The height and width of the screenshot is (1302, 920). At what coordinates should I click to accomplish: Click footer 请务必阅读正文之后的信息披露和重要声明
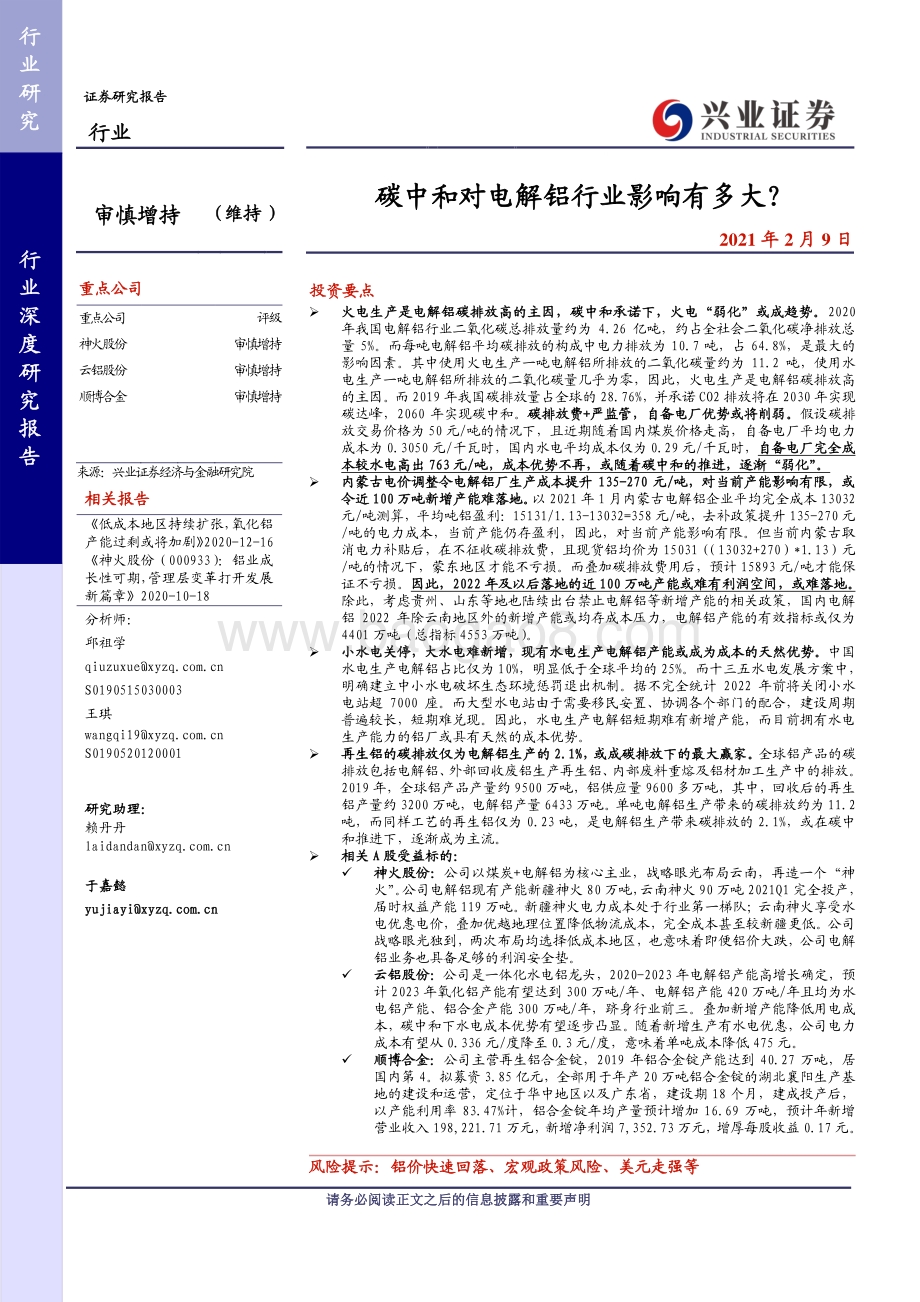pos(458,1199)
